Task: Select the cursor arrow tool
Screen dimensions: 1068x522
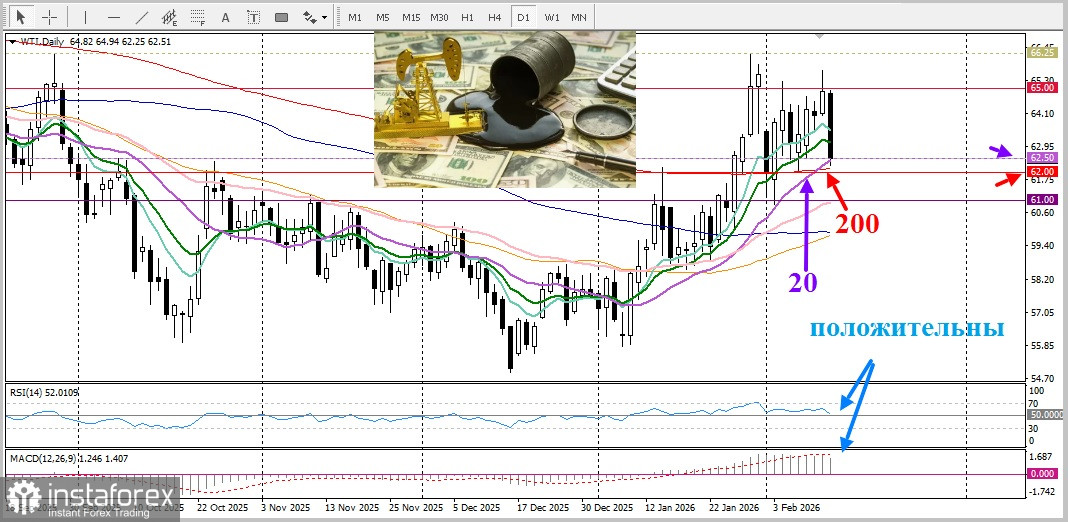Action: [x=21, y=17]
